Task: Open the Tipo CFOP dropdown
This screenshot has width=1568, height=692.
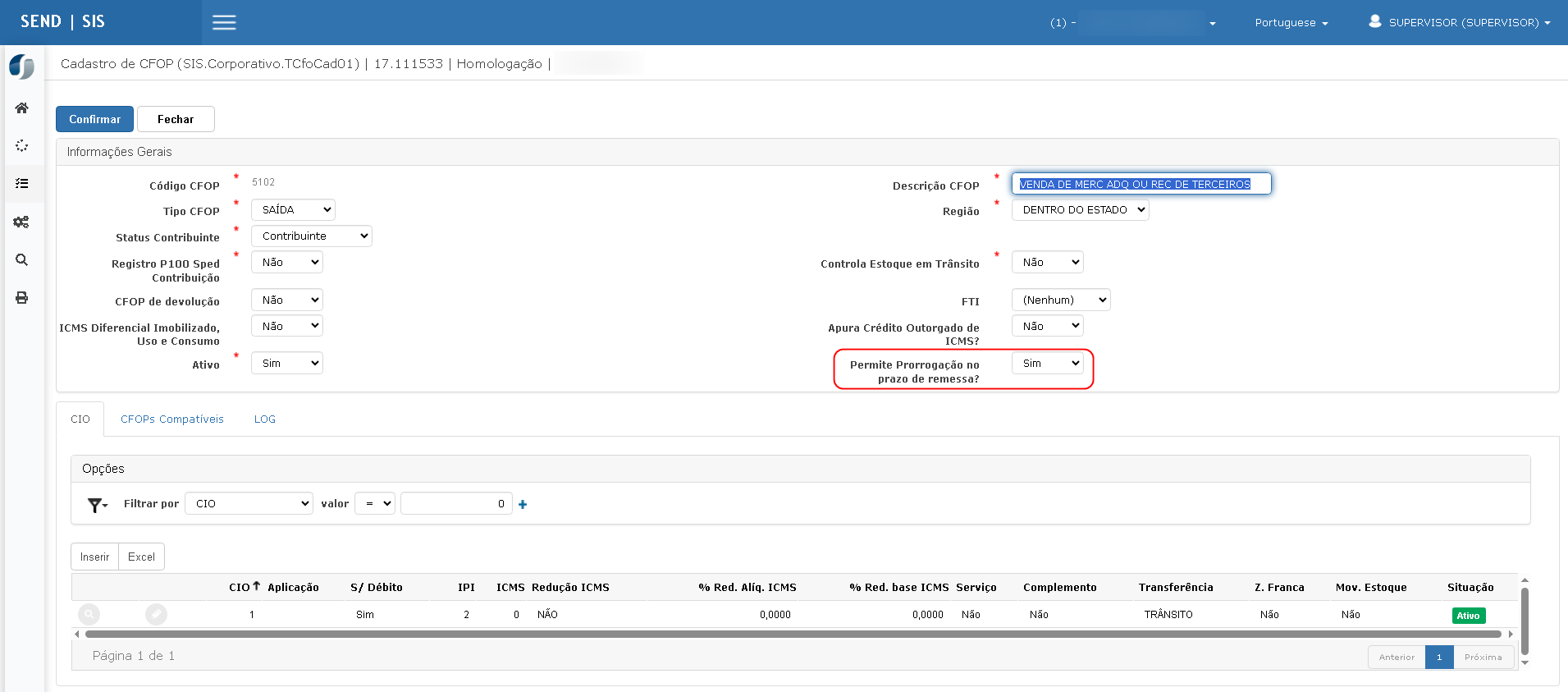Action: tap(293, 210)
